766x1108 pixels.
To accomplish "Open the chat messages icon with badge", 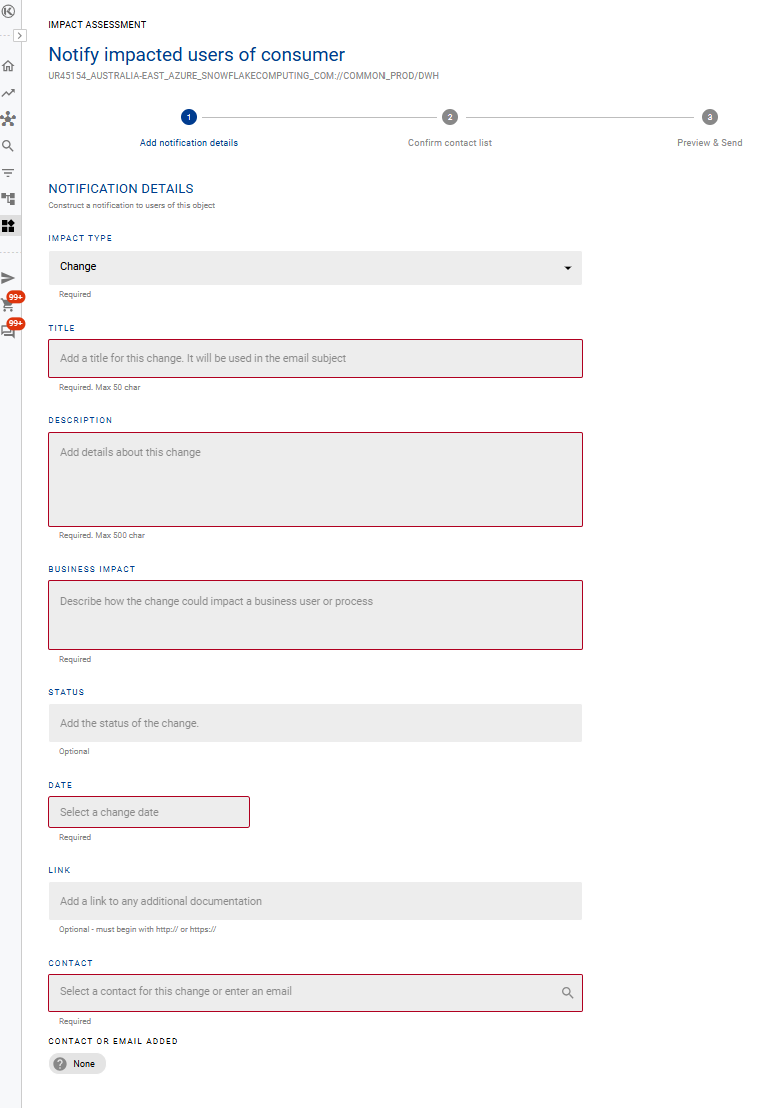I will pos(9,332).
